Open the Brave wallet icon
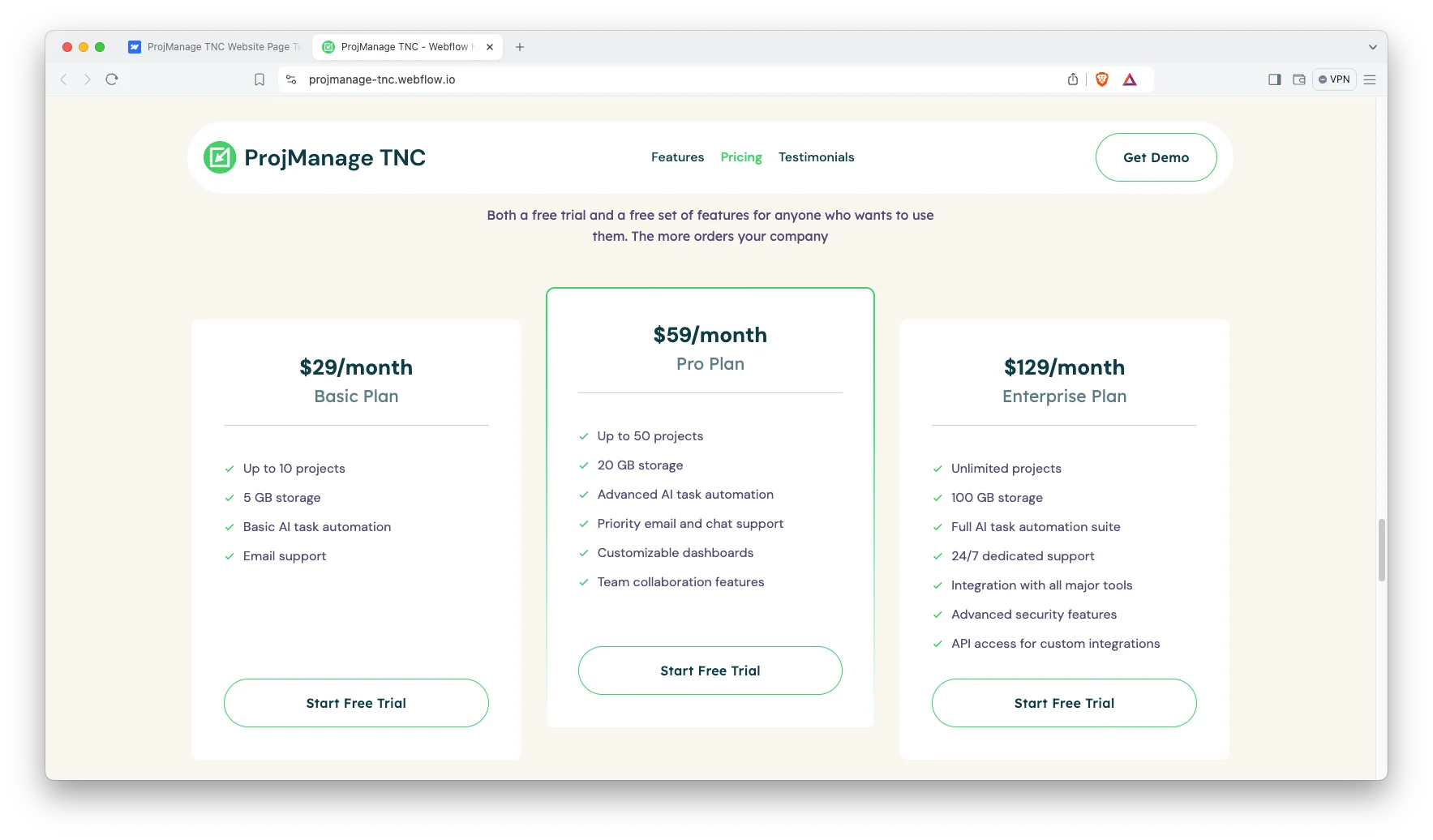Viewport: 1433px width, 840px height. point(1298,79)
